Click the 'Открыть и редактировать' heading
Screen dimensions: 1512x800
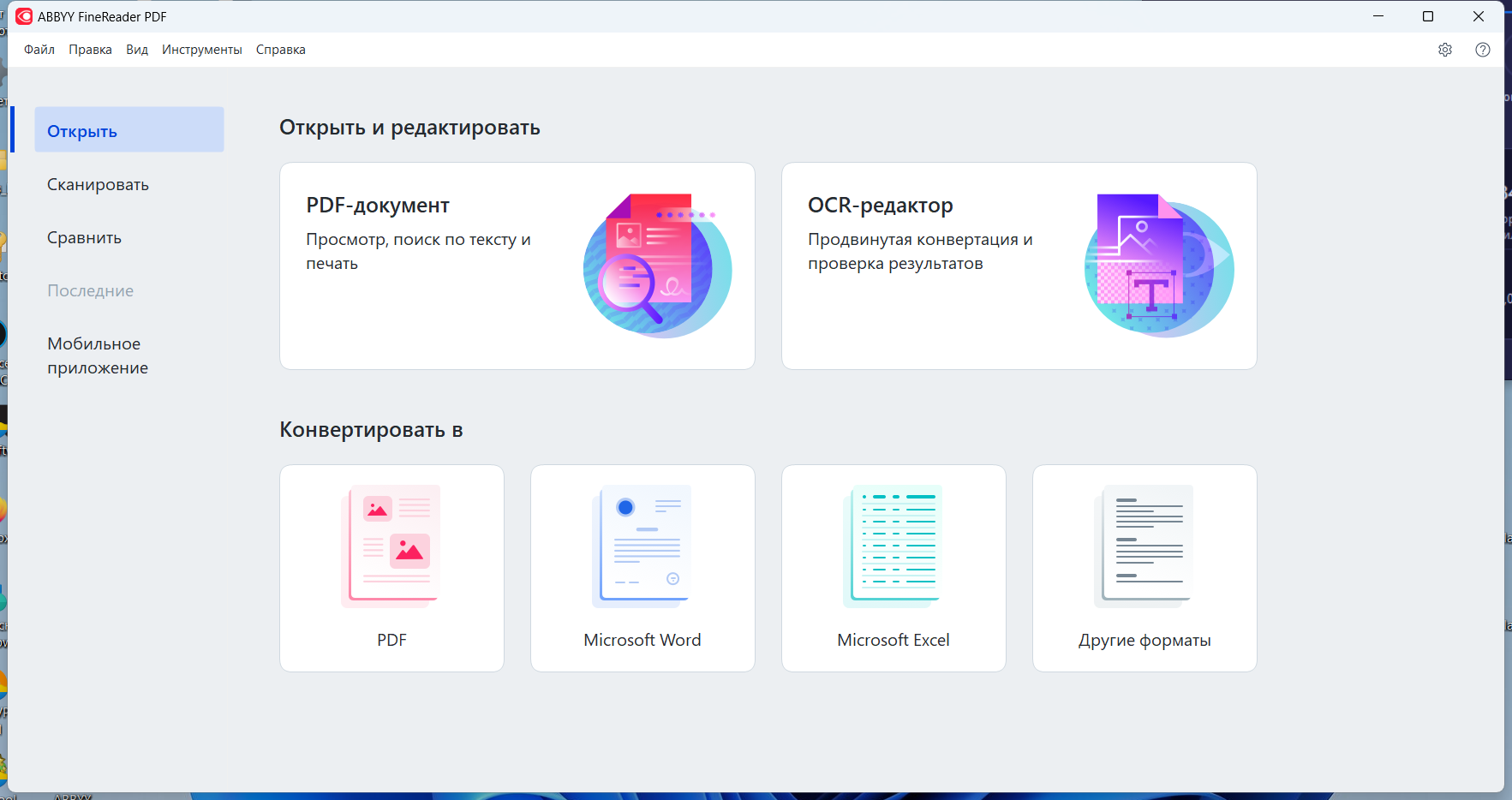(409, 128)
